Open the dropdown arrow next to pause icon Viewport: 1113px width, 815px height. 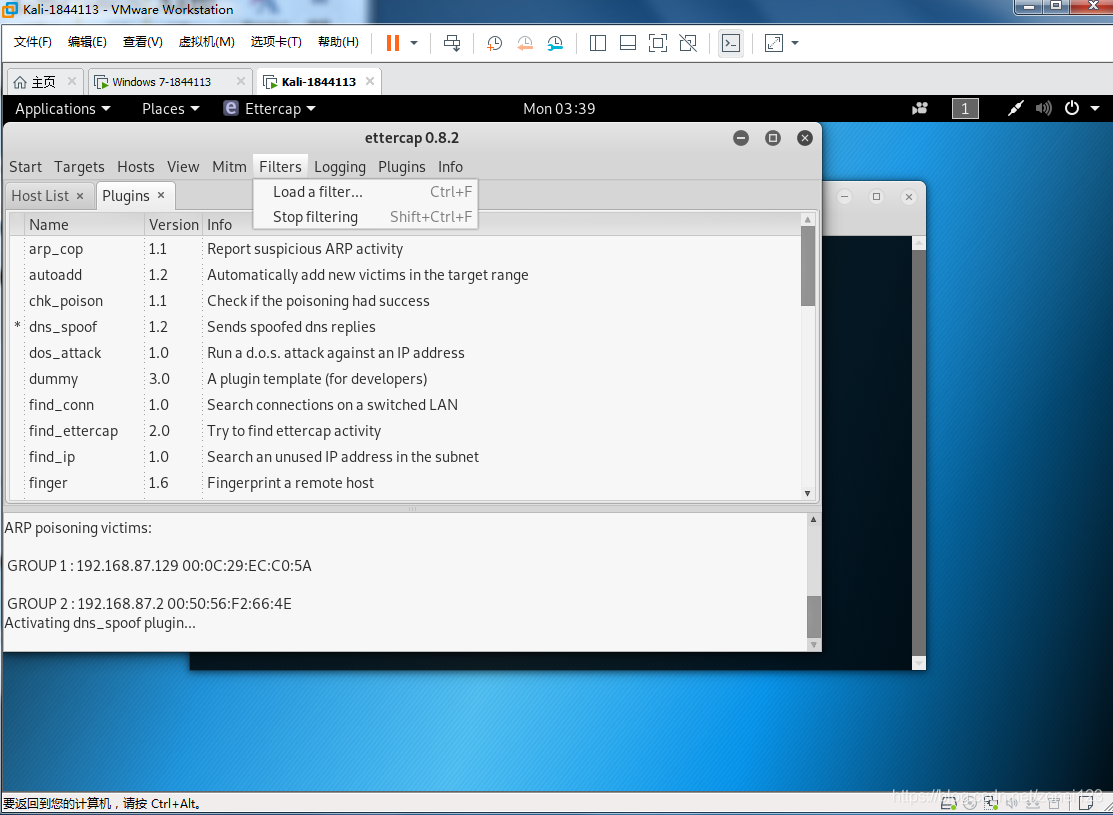(414, 43)
